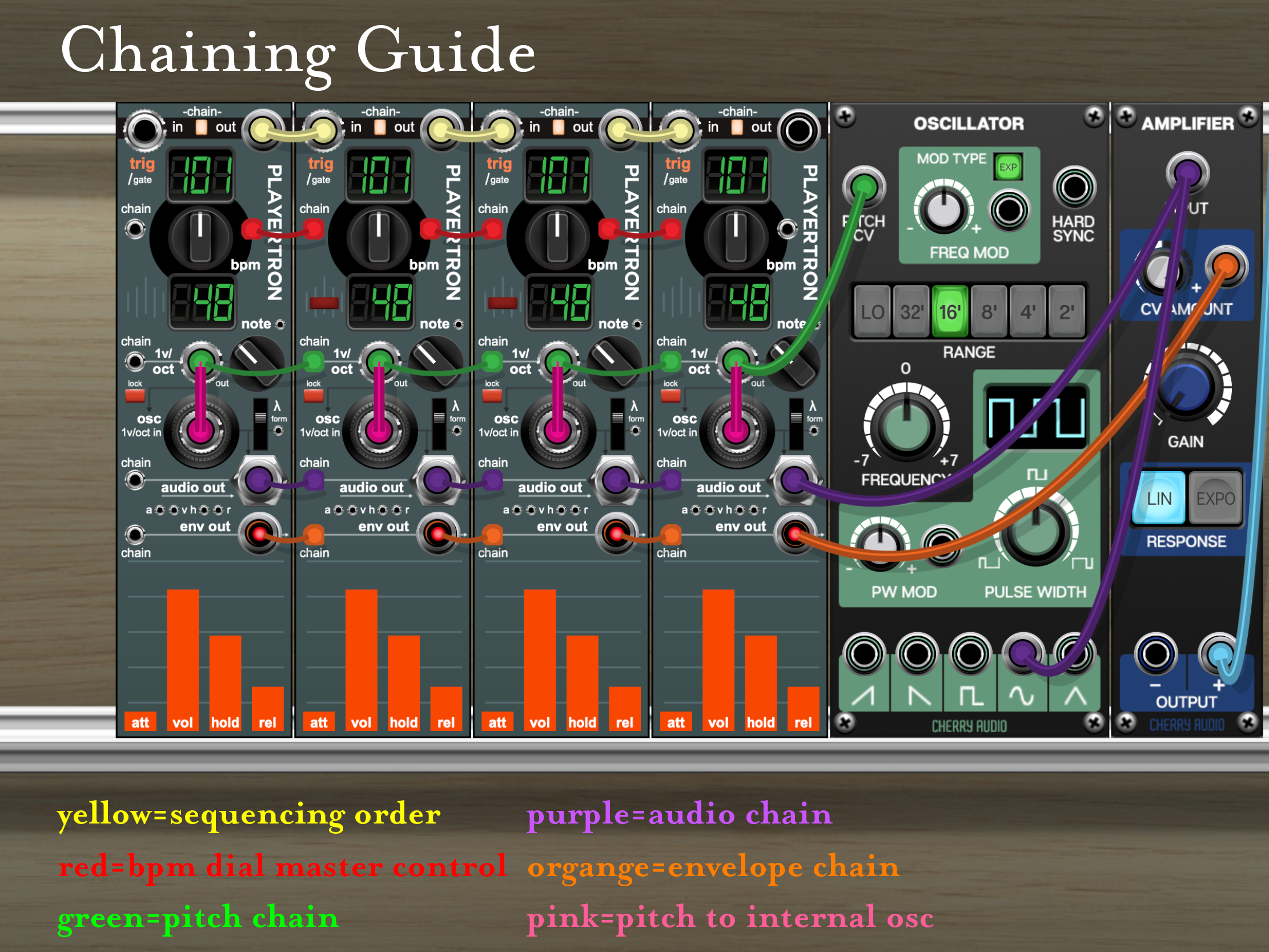Toggle EXP mod type button on Oscillator

click(x=1008, y=167)
